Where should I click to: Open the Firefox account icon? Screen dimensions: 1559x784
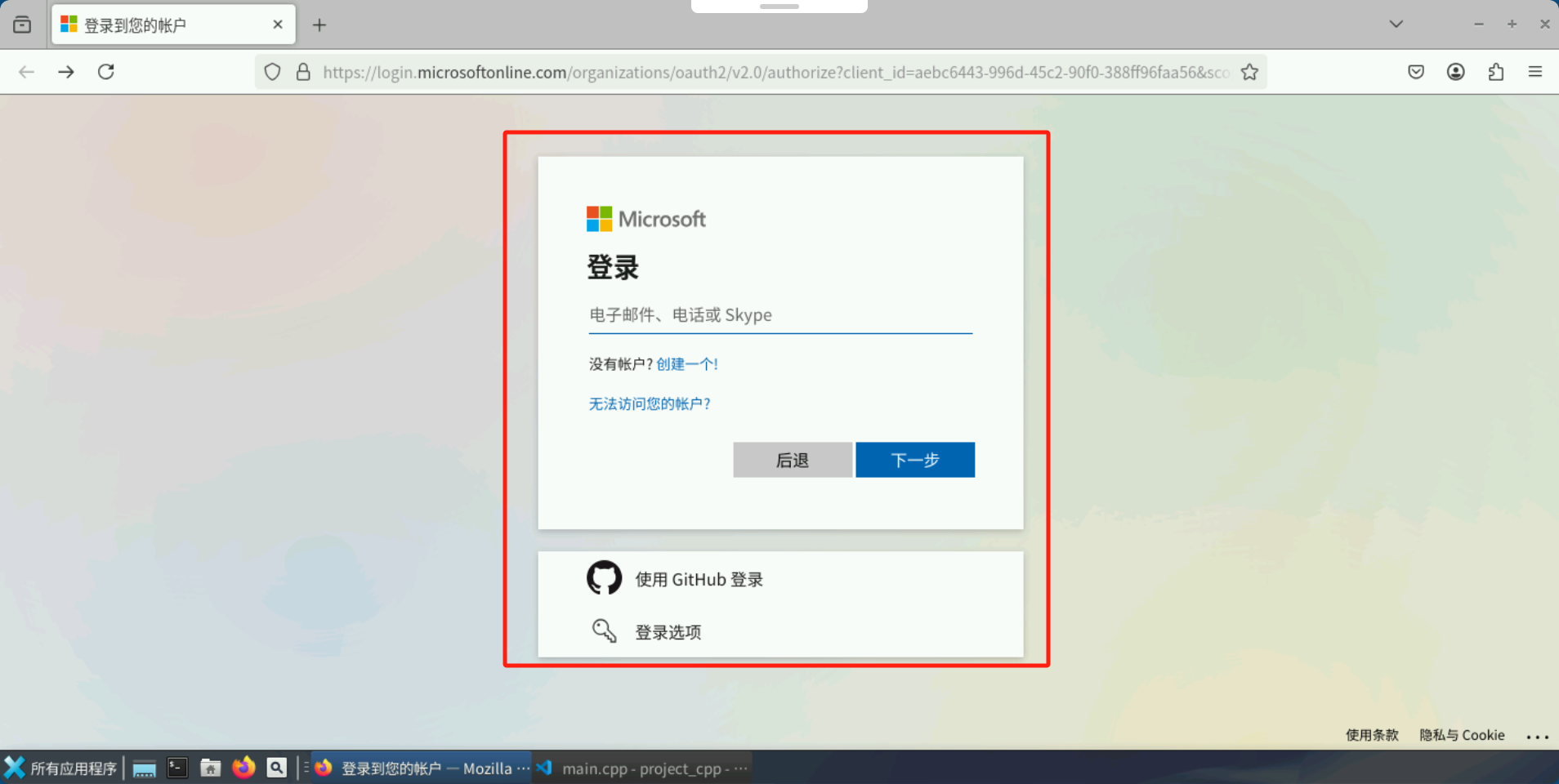[x=1456, y=72]
